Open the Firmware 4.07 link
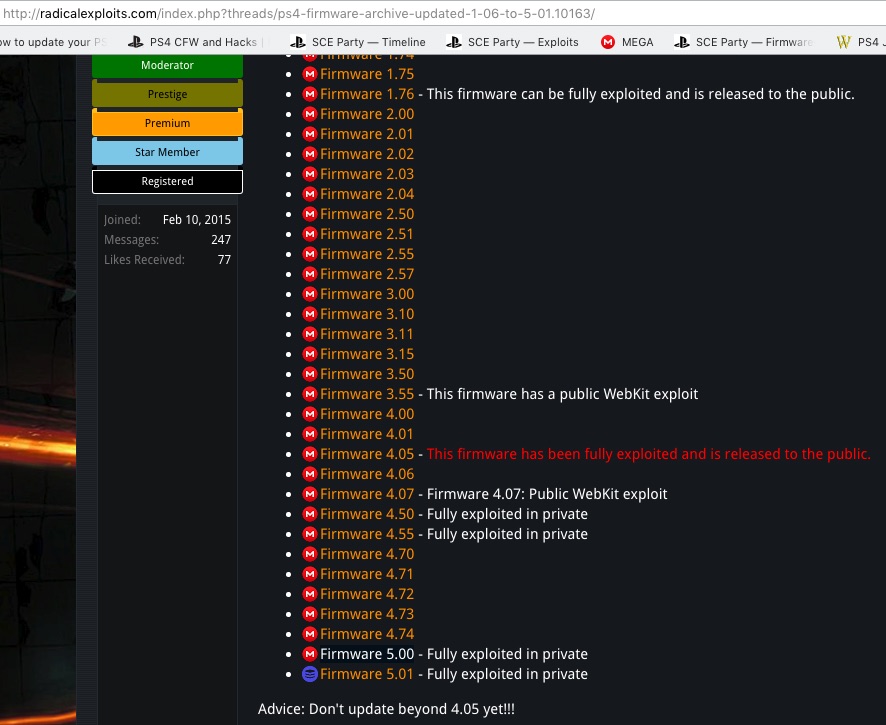The width and height of the screenshot is (886, 725). (x=367, y=494)
